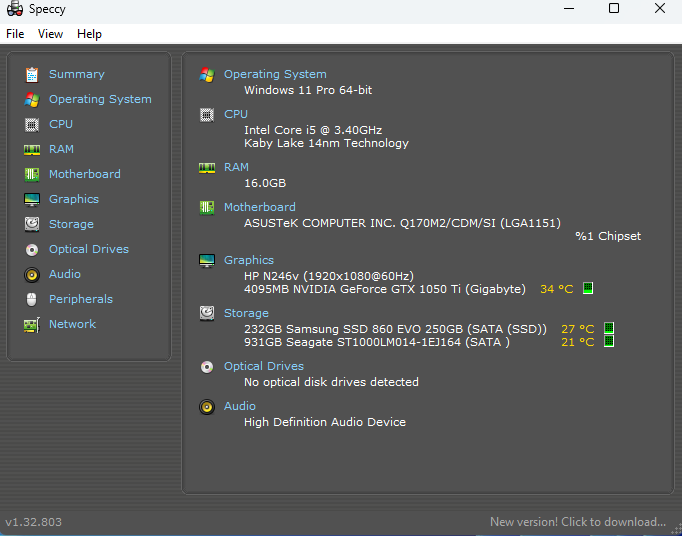Click the Windows flag icon in summary panel
Image resolution: width=682 pixels, height=536 pixels.
pos(207,75)
